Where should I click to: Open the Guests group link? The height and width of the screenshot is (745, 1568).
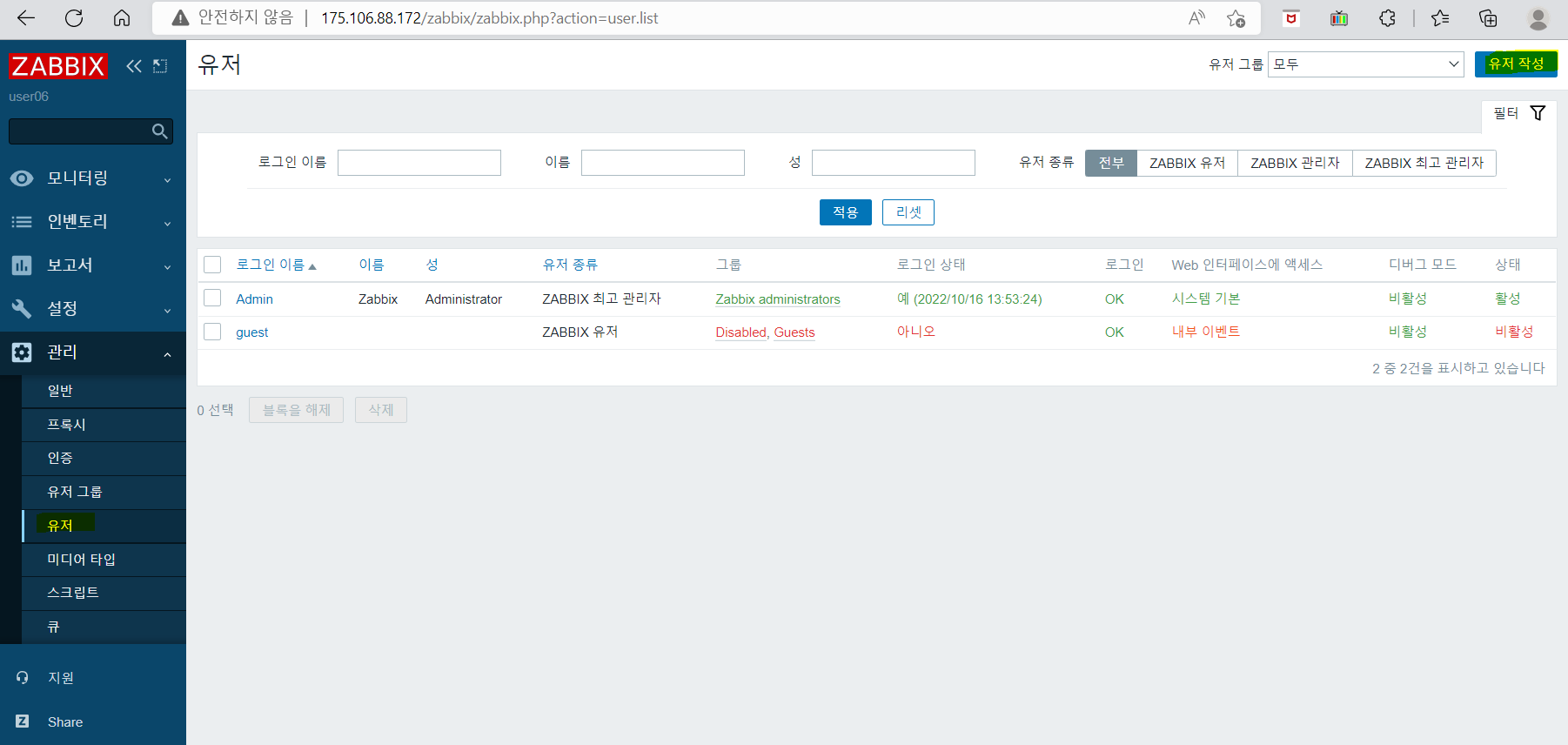794,332
